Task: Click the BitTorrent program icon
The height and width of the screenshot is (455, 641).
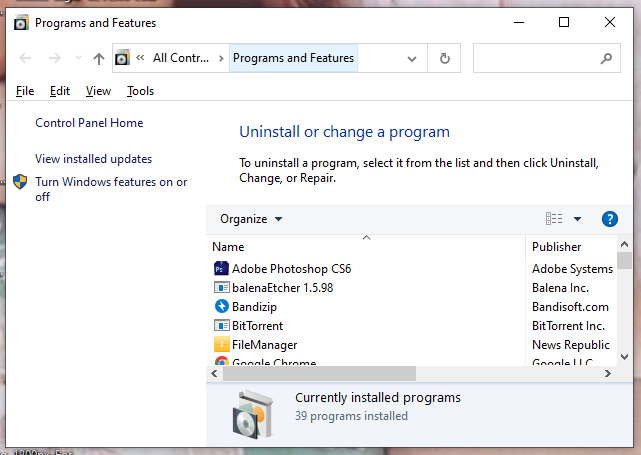Action: tap(222, 325)
